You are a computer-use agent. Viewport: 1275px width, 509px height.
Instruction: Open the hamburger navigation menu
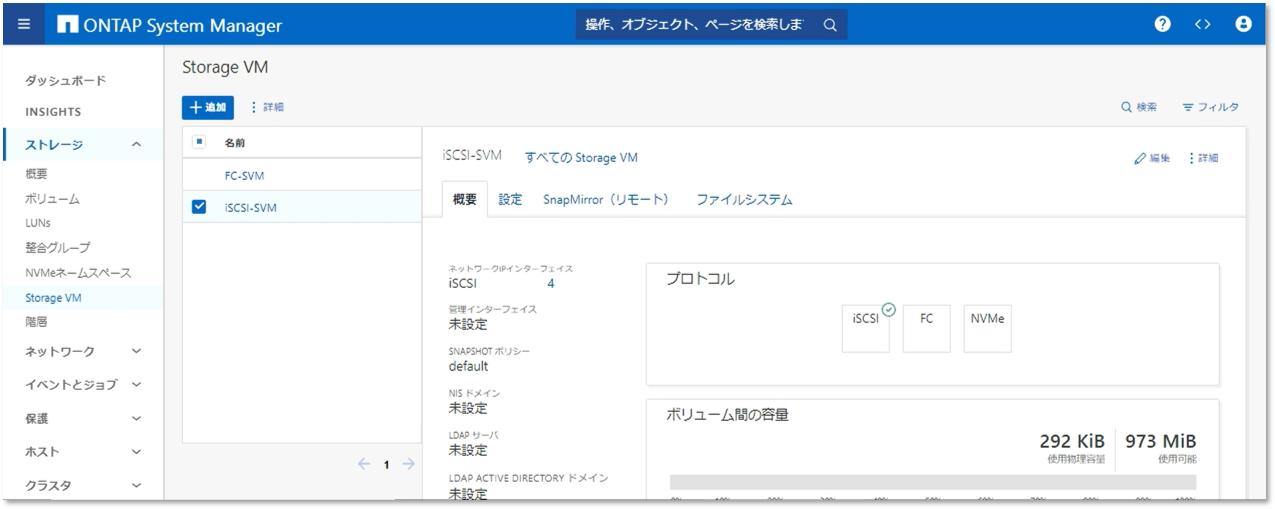[x=24, y=25]
